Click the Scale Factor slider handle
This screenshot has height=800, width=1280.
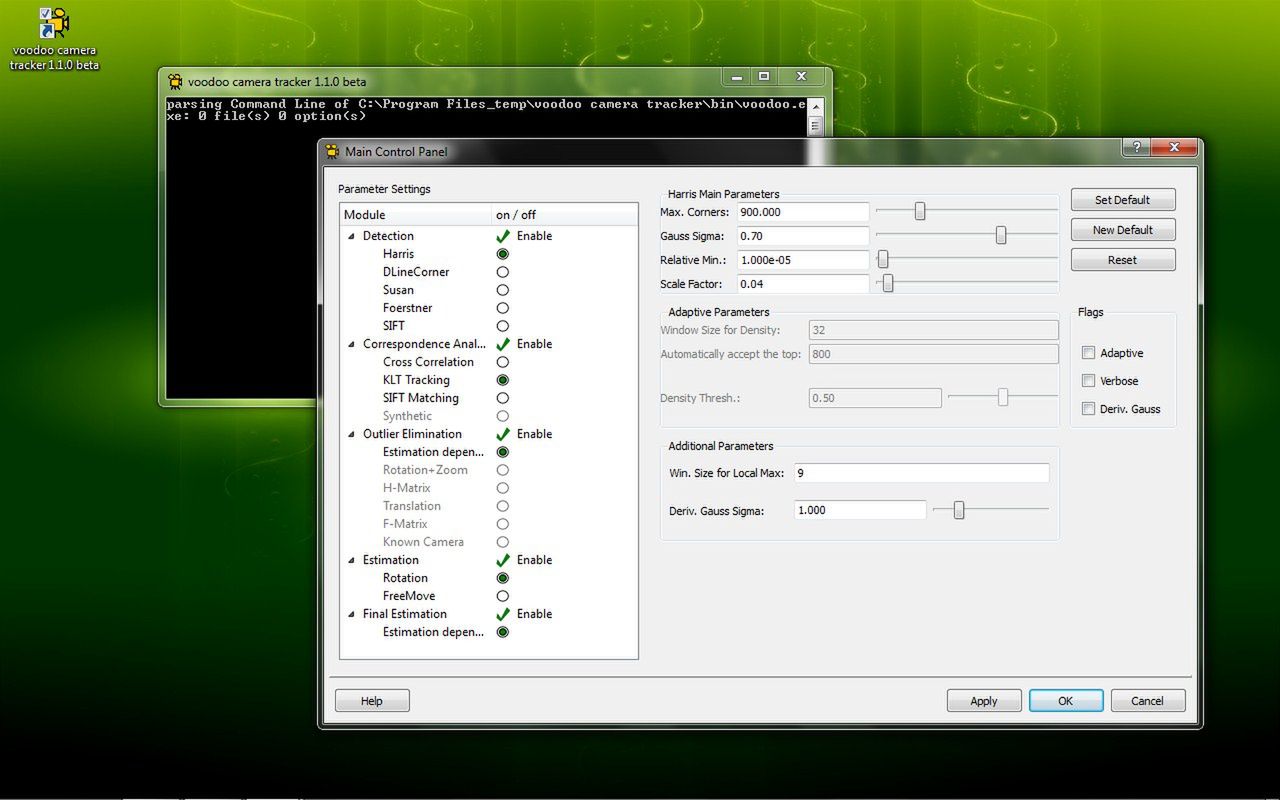pyautogui.click(x=887, y=283)
